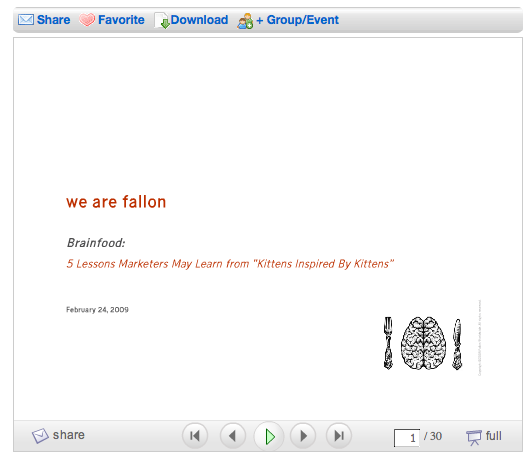Click the pink heart Favorite icon

[x=87, y=20]
